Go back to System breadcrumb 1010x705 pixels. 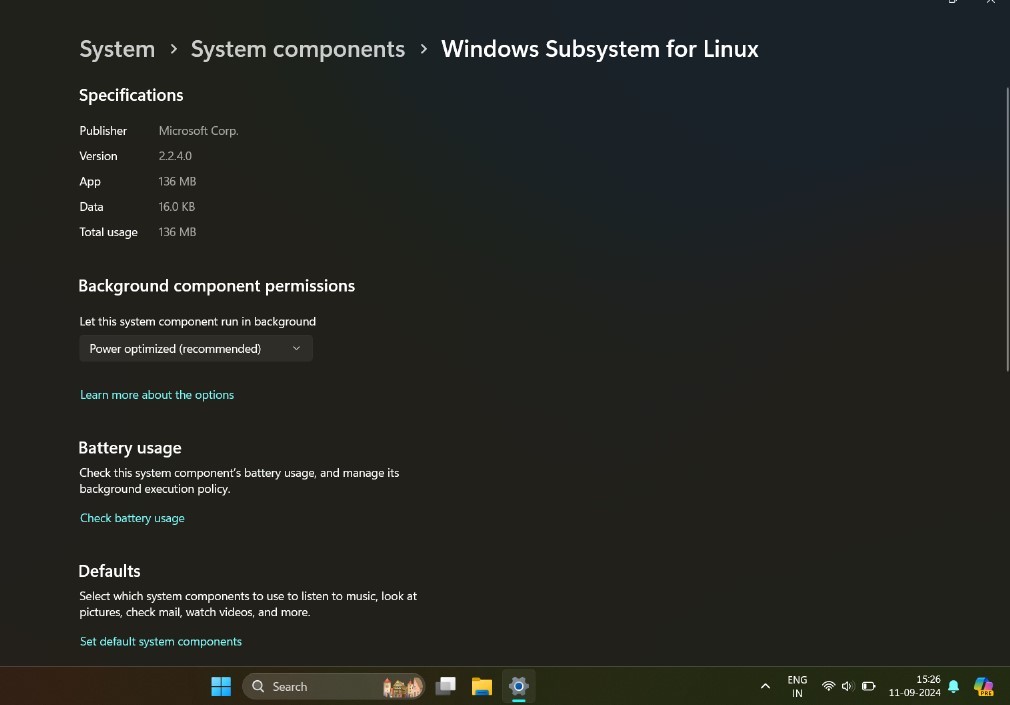117,49
